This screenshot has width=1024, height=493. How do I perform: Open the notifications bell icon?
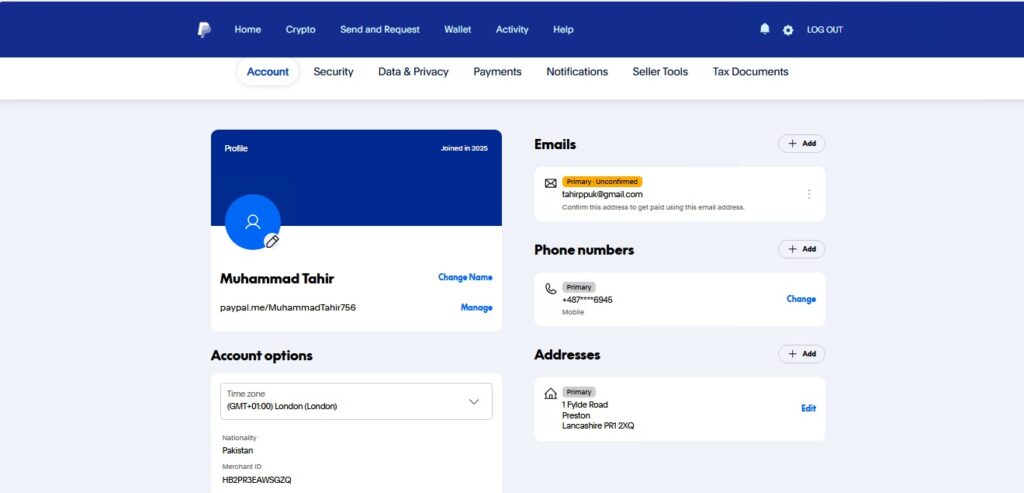[765, 29]
